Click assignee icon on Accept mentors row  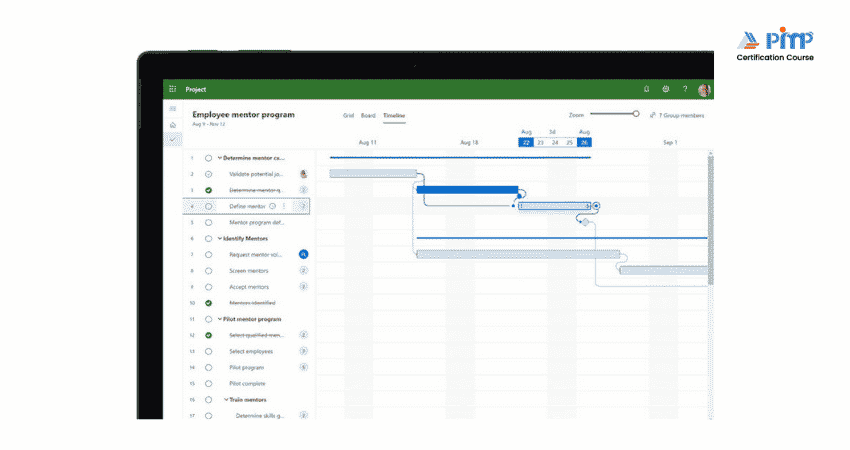pyautogui.click(x=304, y=287)
